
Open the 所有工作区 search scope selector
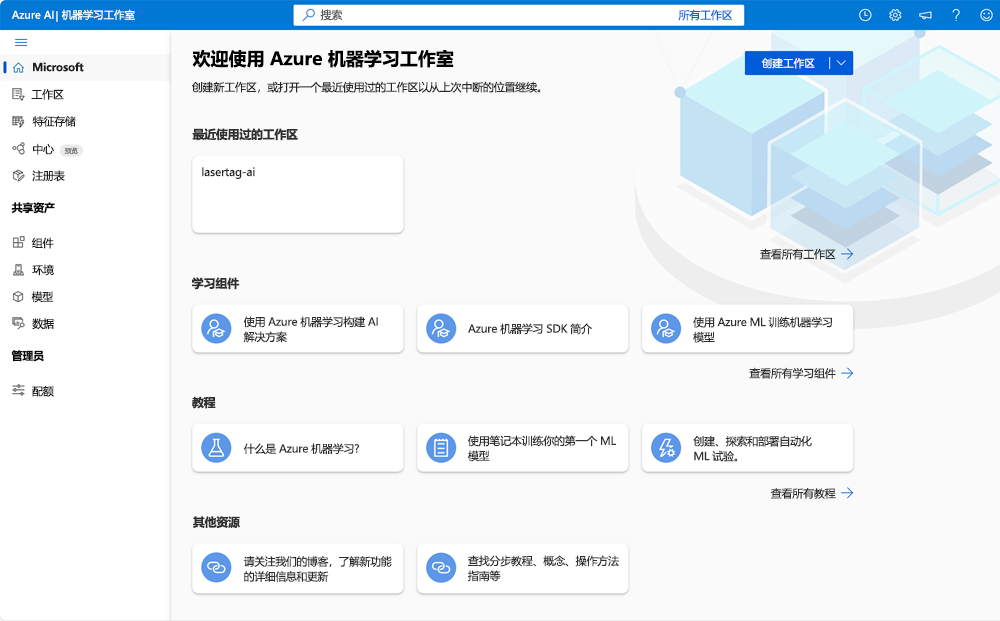(705, 15)
